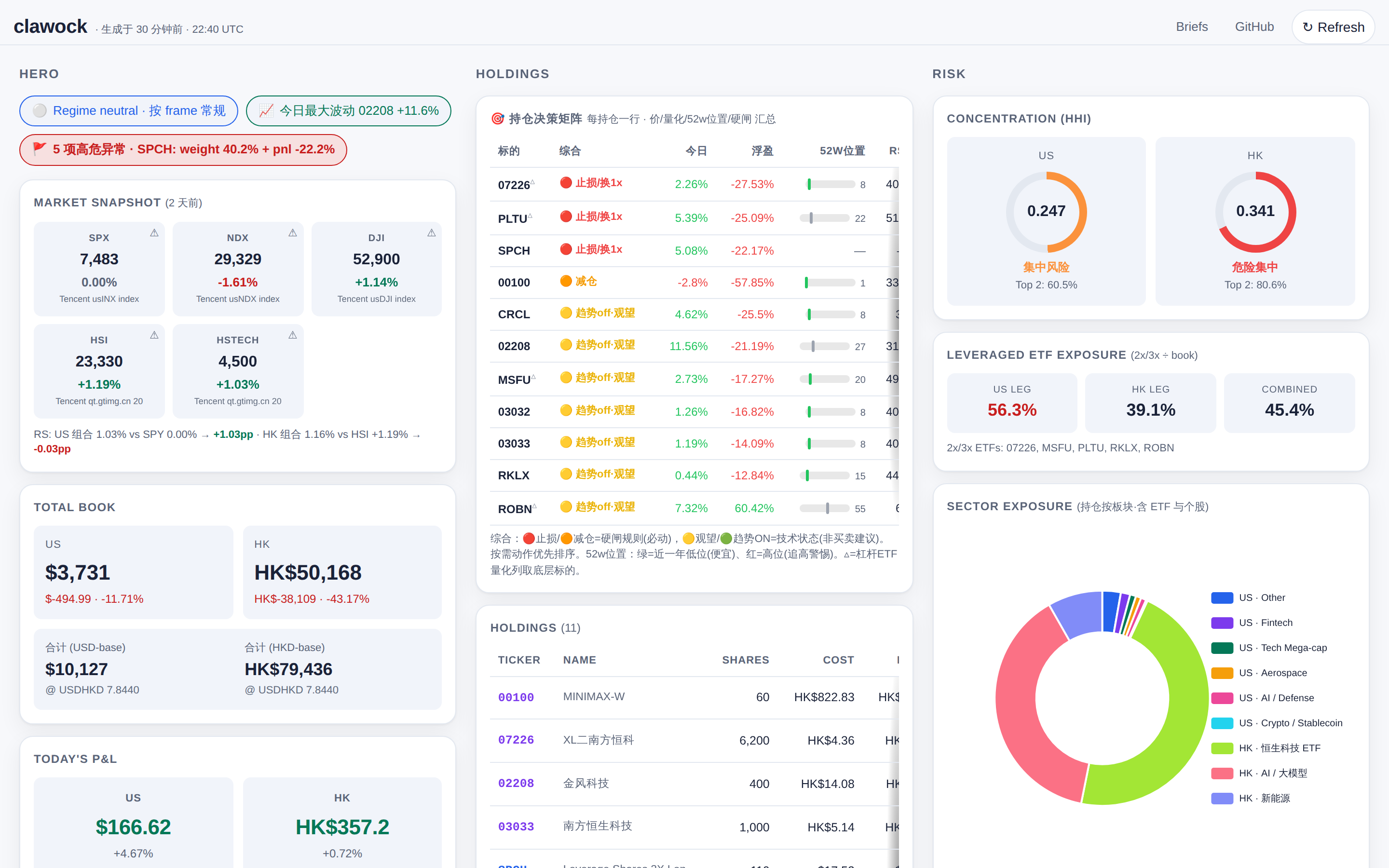
Task: Open the Briefs link
Action: (x=1192, y=27)
